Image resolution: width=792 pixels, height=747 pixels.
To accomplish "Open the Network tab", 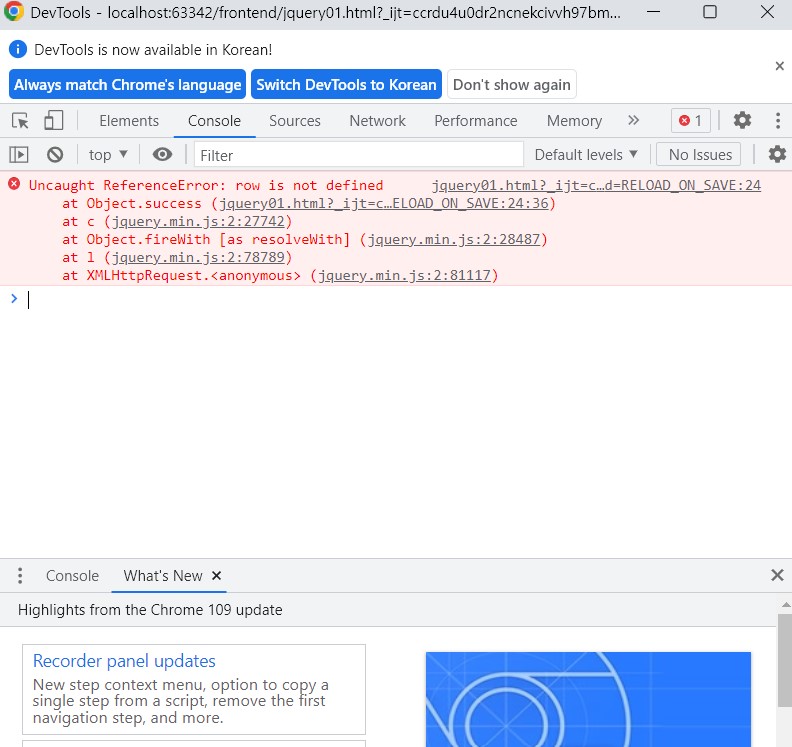I will point(377,121).
